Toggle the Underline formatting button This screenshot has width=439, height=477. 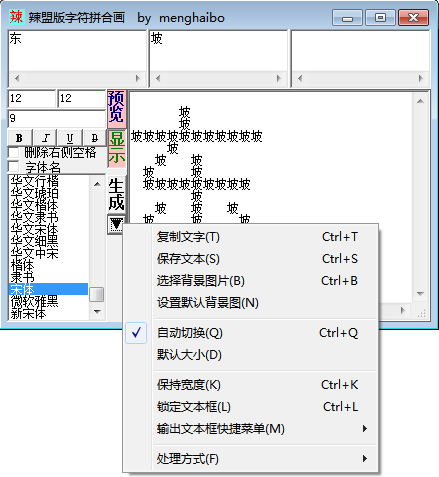[x=70, y=138]
